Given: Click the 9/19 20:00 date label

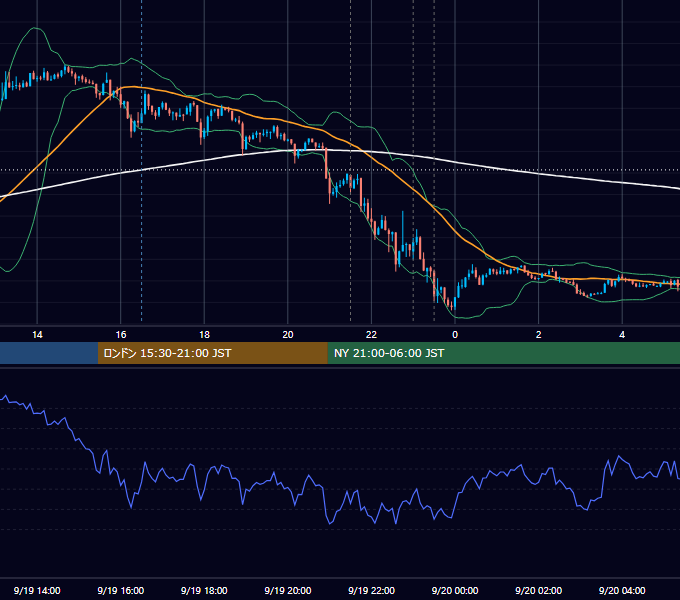Looking at the screenshot, I should tap(288, 590).
